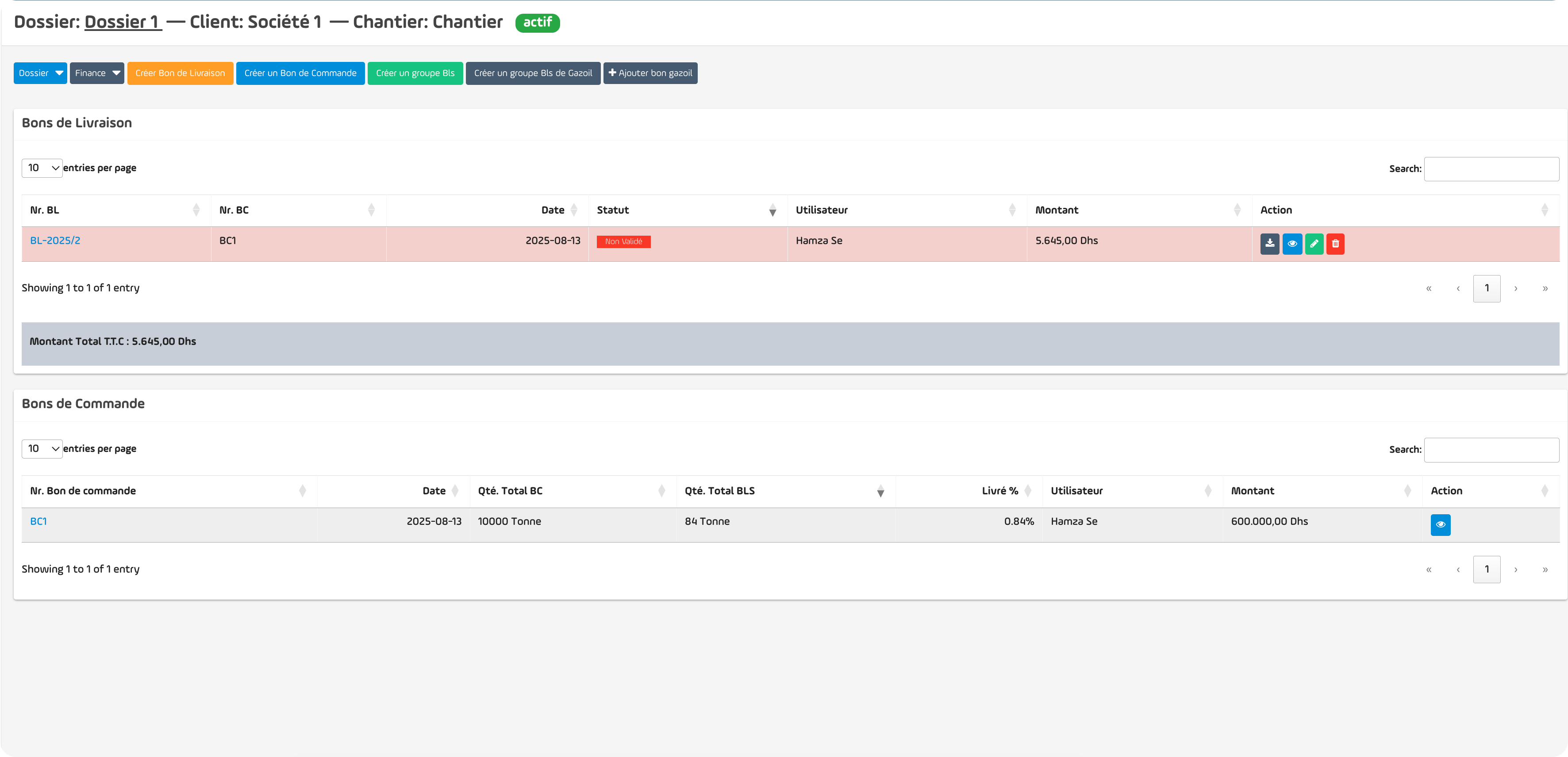Click Créer un groupe Bls button
Image resolution: width=1568 pixels, height=757 pixels.
point(415,73)
